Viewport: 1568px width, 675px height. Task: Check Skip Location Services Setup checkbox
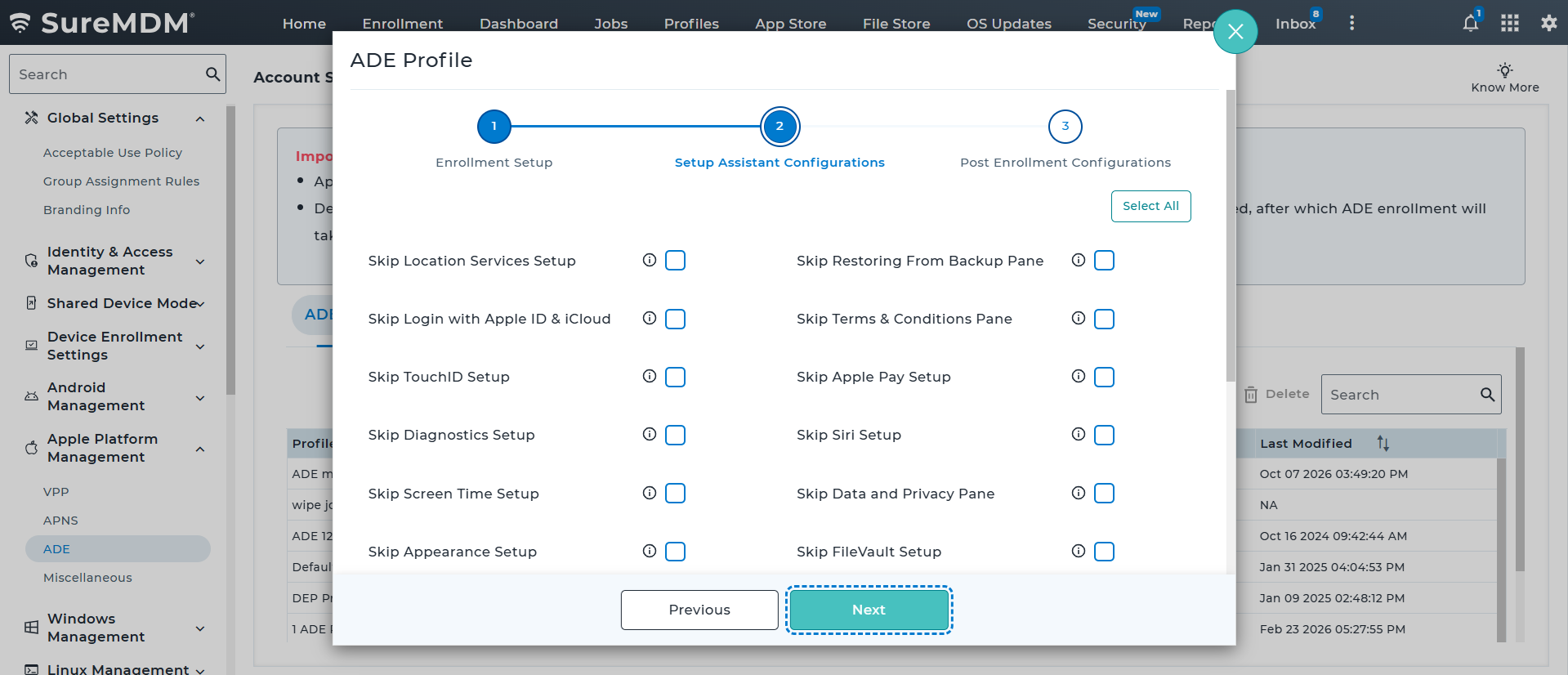pyautogui.click(x=676, y=261)
